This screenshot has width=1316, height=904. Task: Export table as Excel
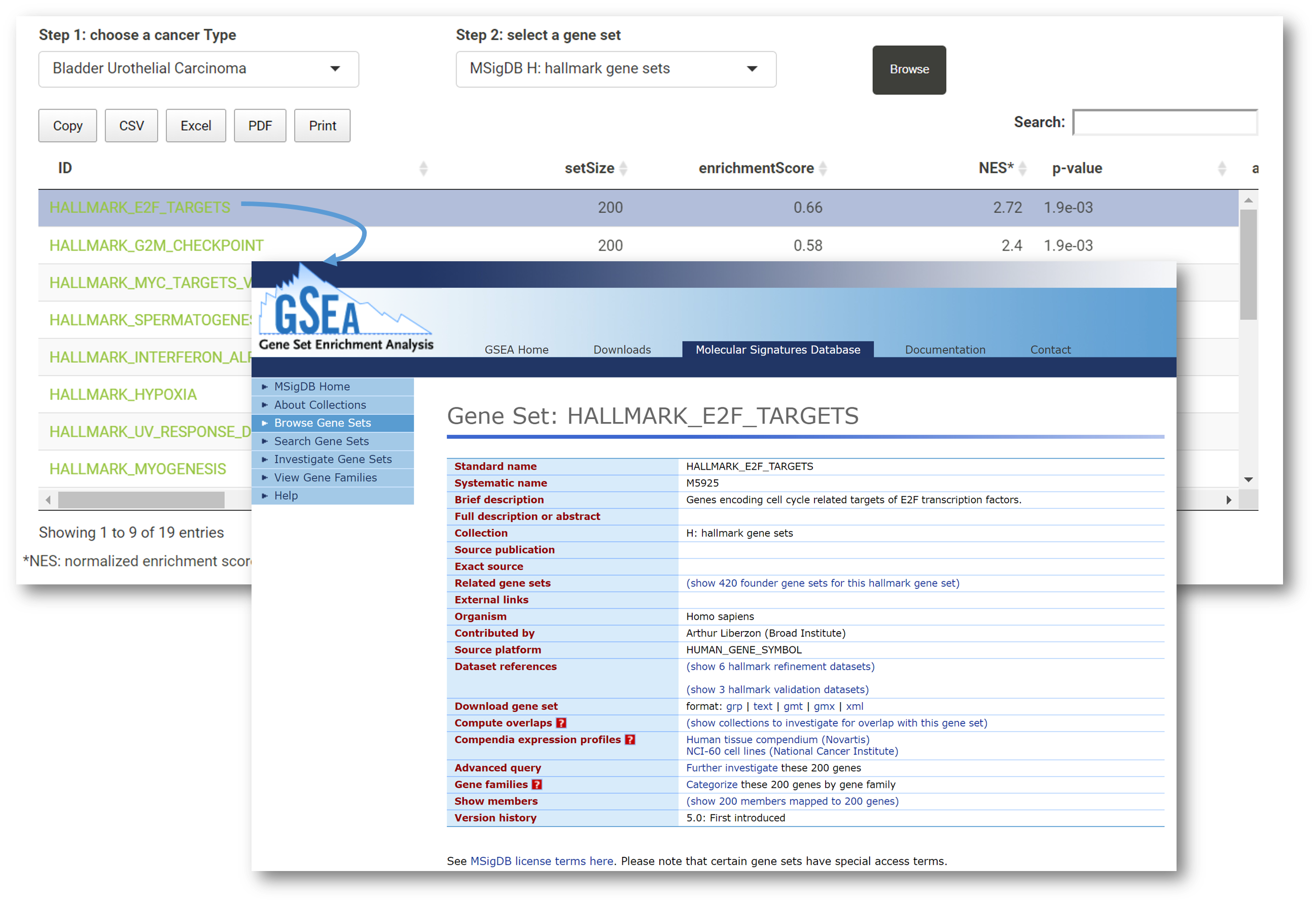(x=196, y=126)
